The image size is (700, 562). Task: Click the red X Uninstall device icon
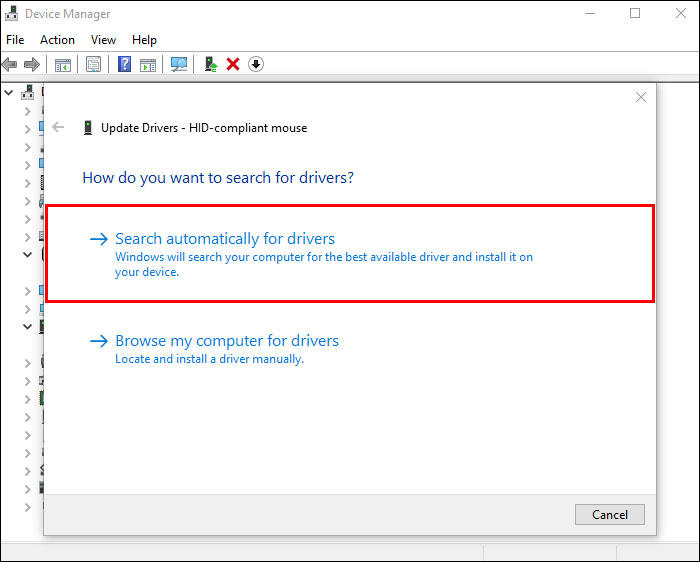(x=233, y=64)
